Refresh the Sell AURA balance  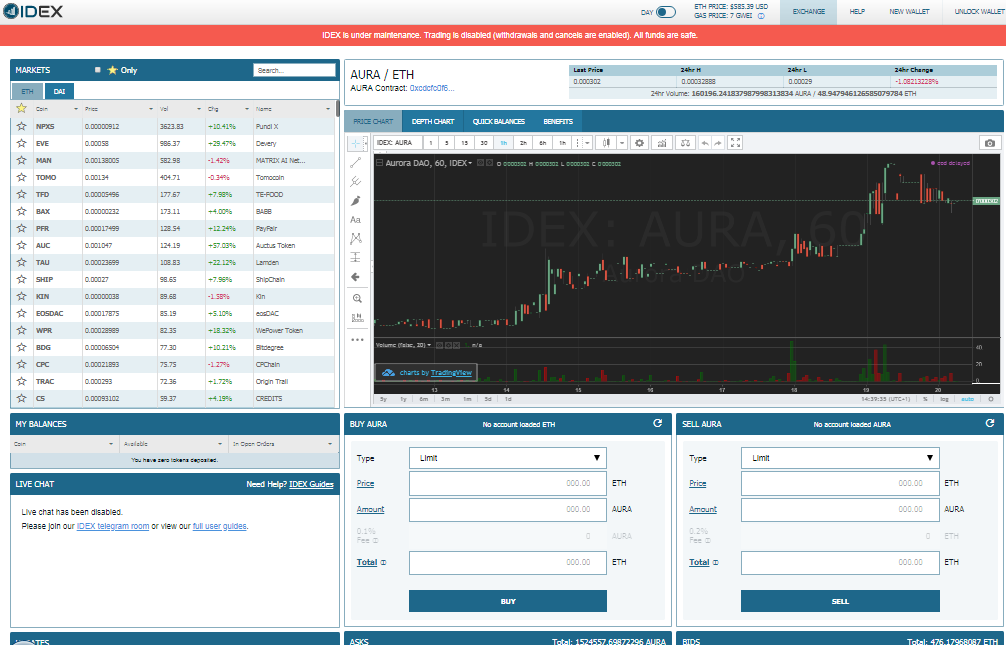pyautogui.click(x=990, y=423)
